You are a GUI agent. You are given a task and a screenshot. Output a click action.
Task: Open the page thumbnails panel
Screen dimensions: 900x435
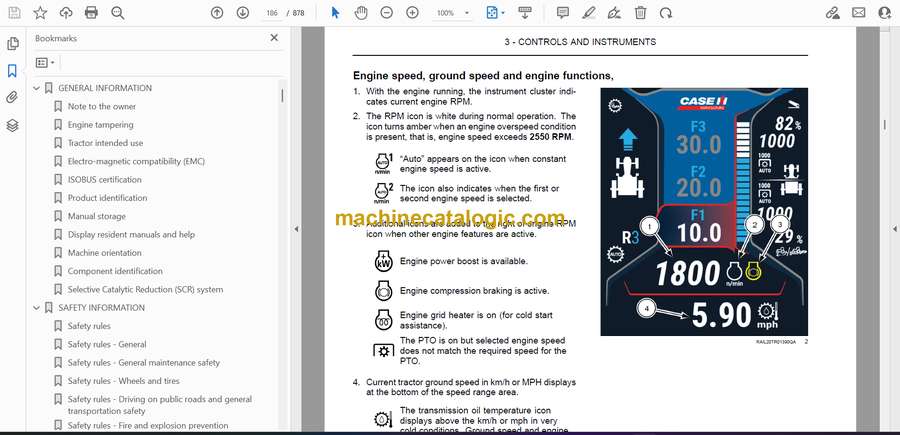13,44
